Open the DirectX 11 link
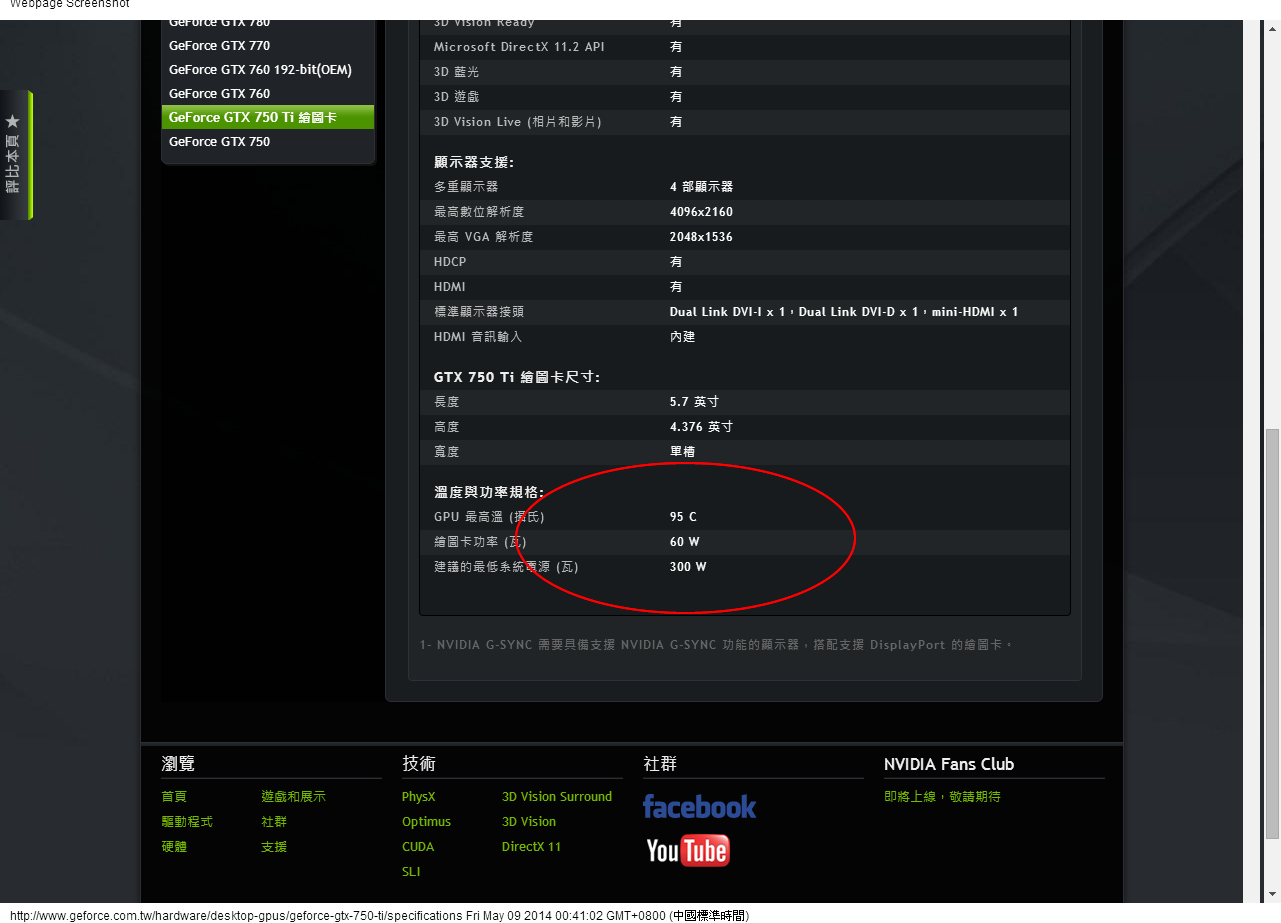Image resolution: width=1281 pixels, height=923 pixels. (532, 847)
